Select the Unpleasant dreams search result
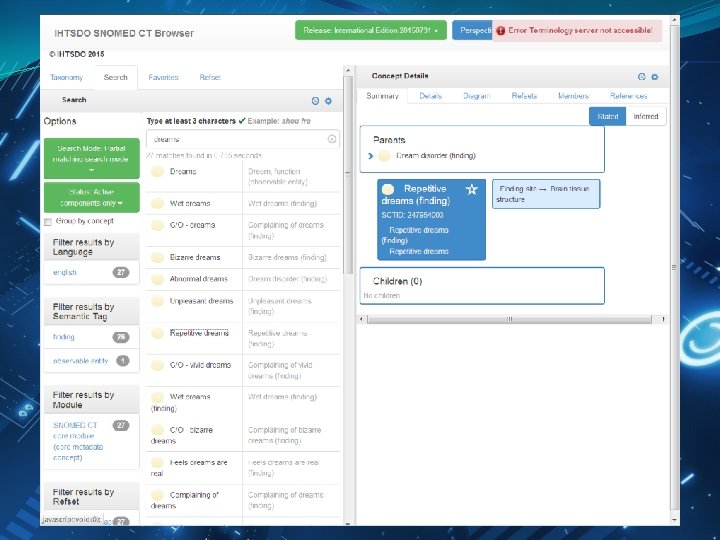The height and width of the screenshot is (540, 720). pos(201,301)
